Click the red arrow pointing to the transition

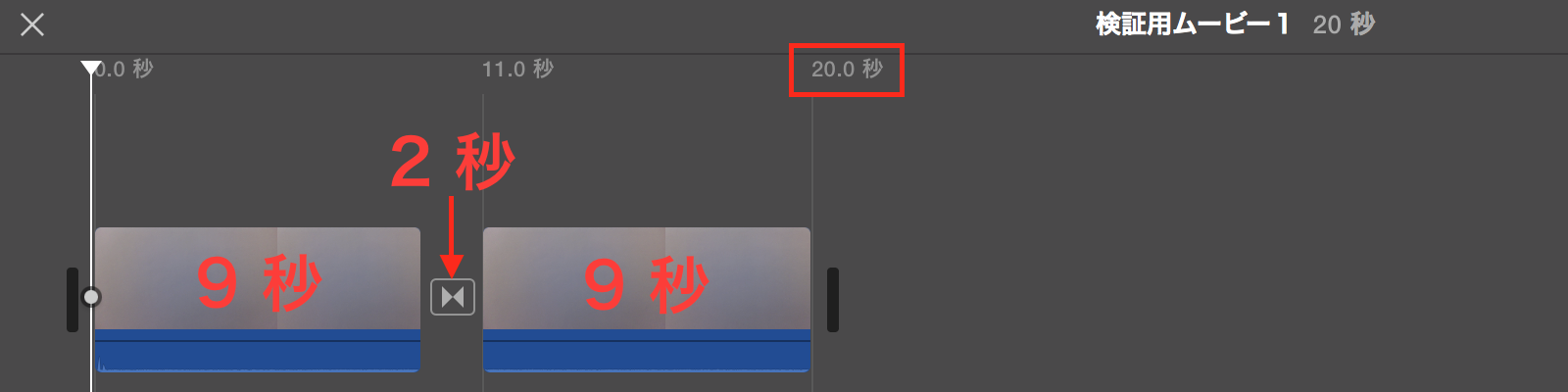[452, 236]
